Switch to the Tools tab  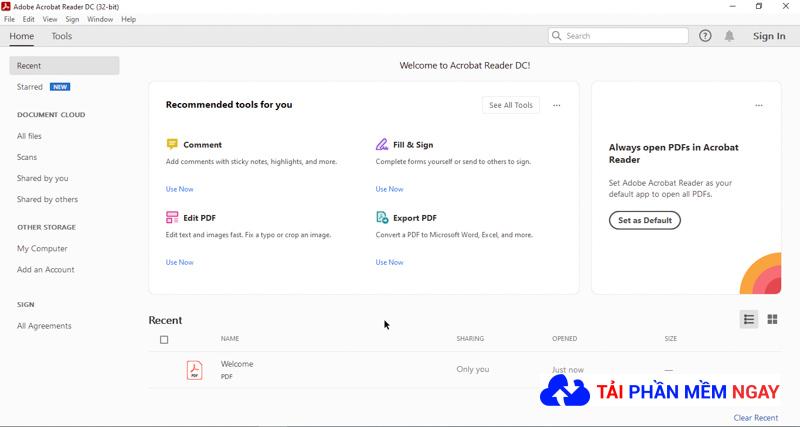[62, 36]
